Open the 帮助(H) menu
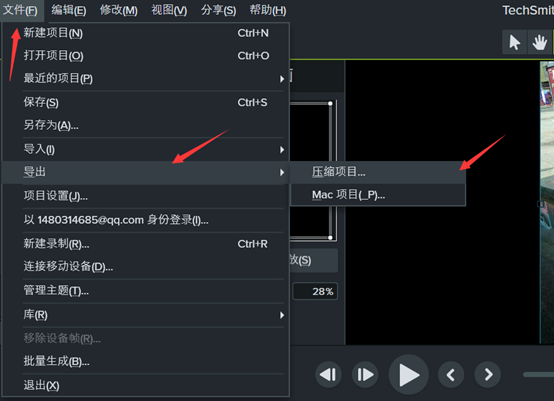 [268, 11]
